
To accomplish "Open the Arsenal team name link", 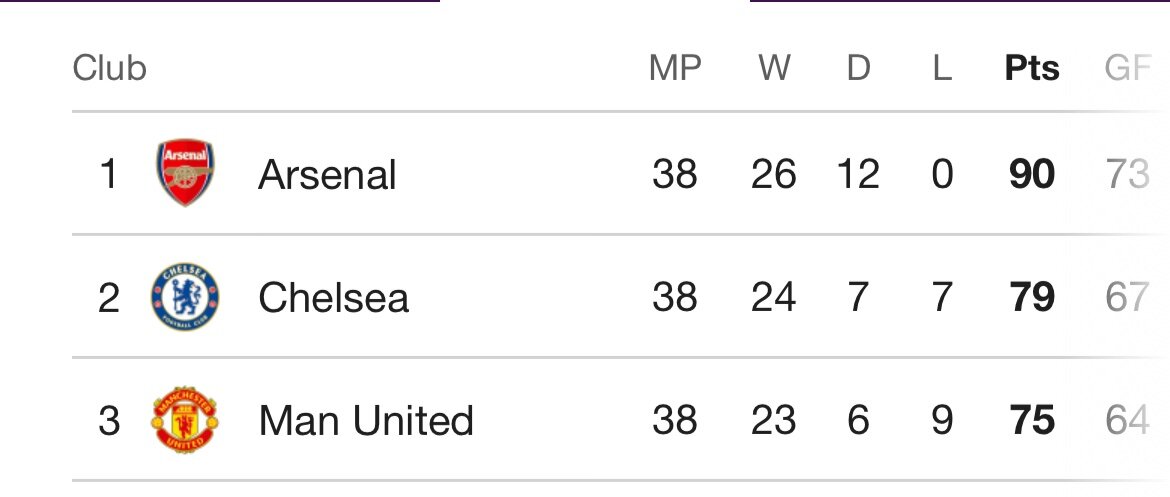I will click(x=327, y=175).
